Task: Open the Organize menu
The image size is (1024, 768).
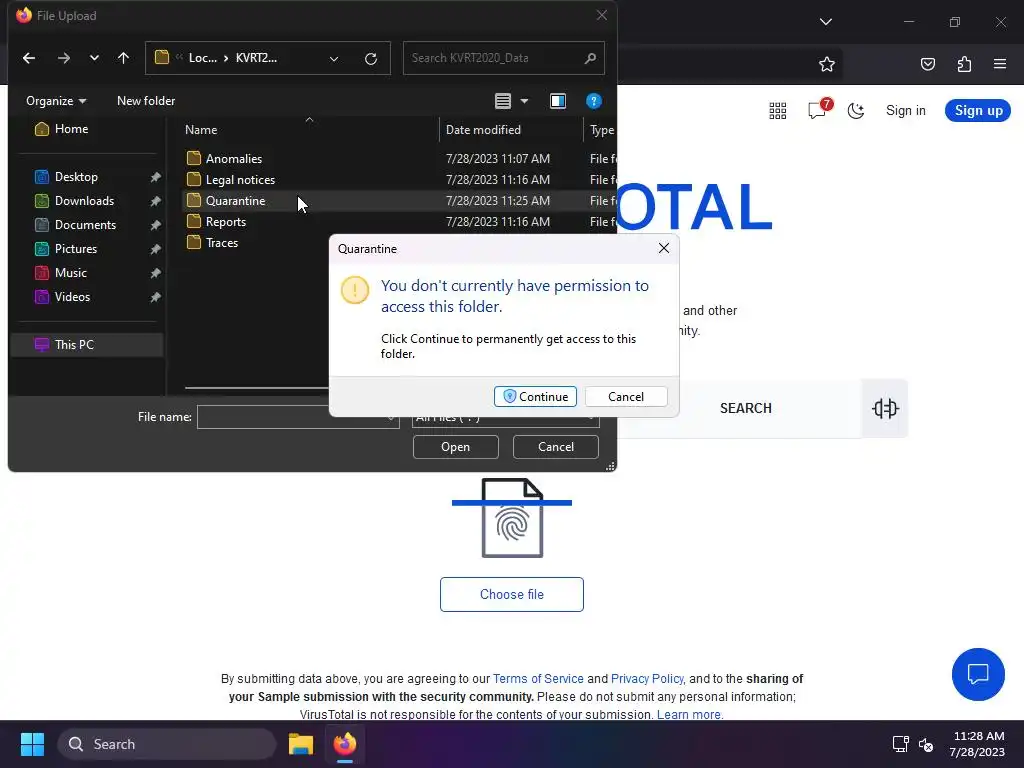Action: (x=56, y=101)
